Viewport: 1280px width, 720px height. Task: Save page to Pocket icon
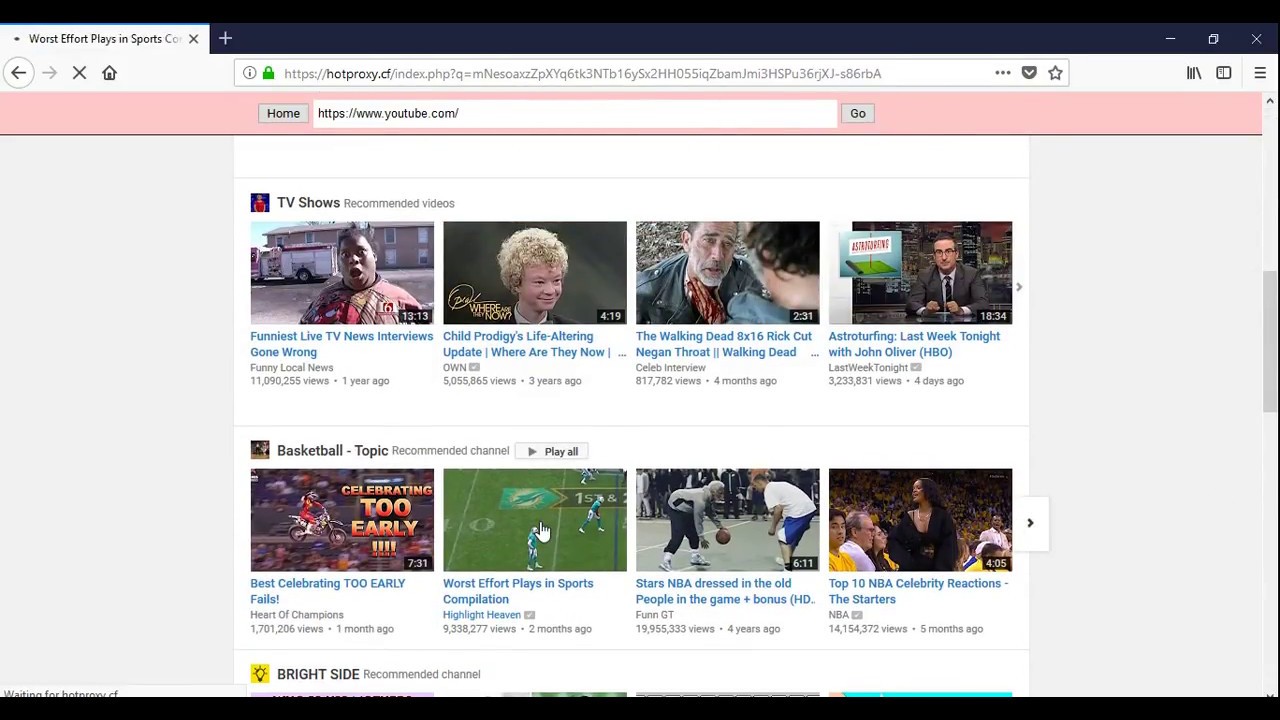(x=1029, y=73)
